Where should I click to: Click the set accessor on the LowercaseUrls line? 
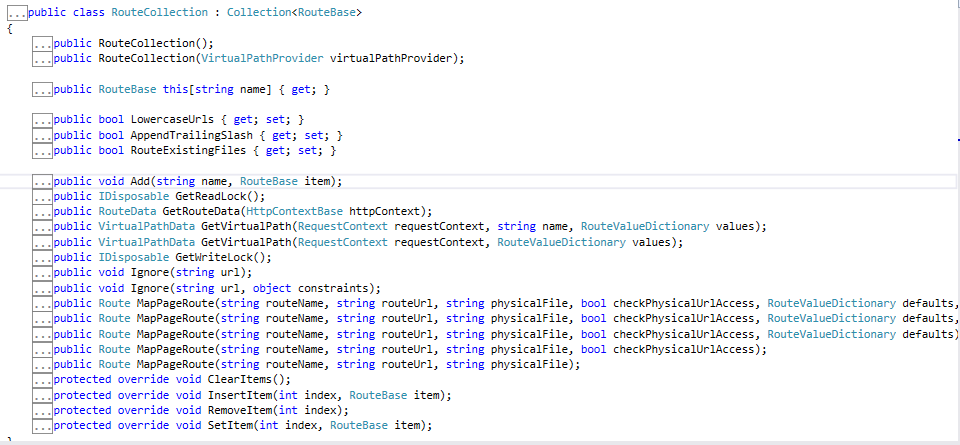275,120
